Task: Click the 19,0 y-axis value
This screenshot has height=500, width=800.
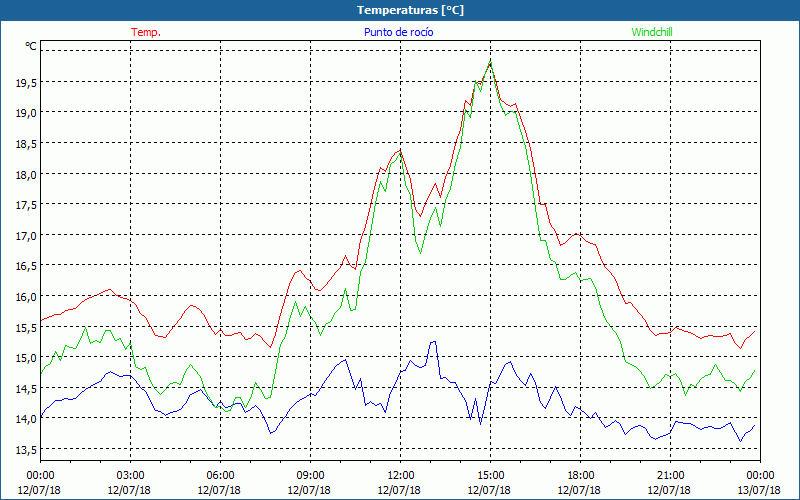Action: click(x=27, y=115)
